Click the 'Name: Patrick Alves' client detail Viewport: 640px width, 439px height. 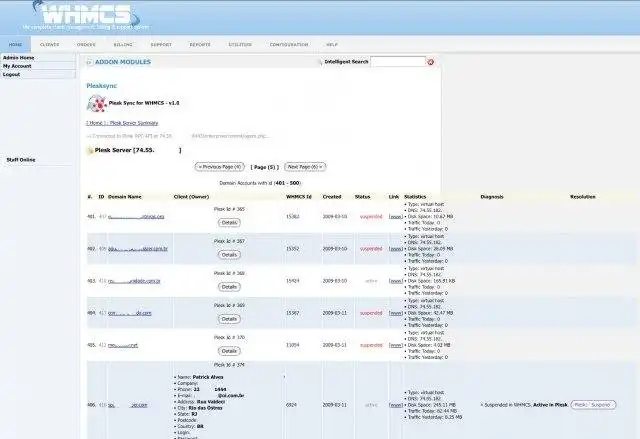point(200,377)
